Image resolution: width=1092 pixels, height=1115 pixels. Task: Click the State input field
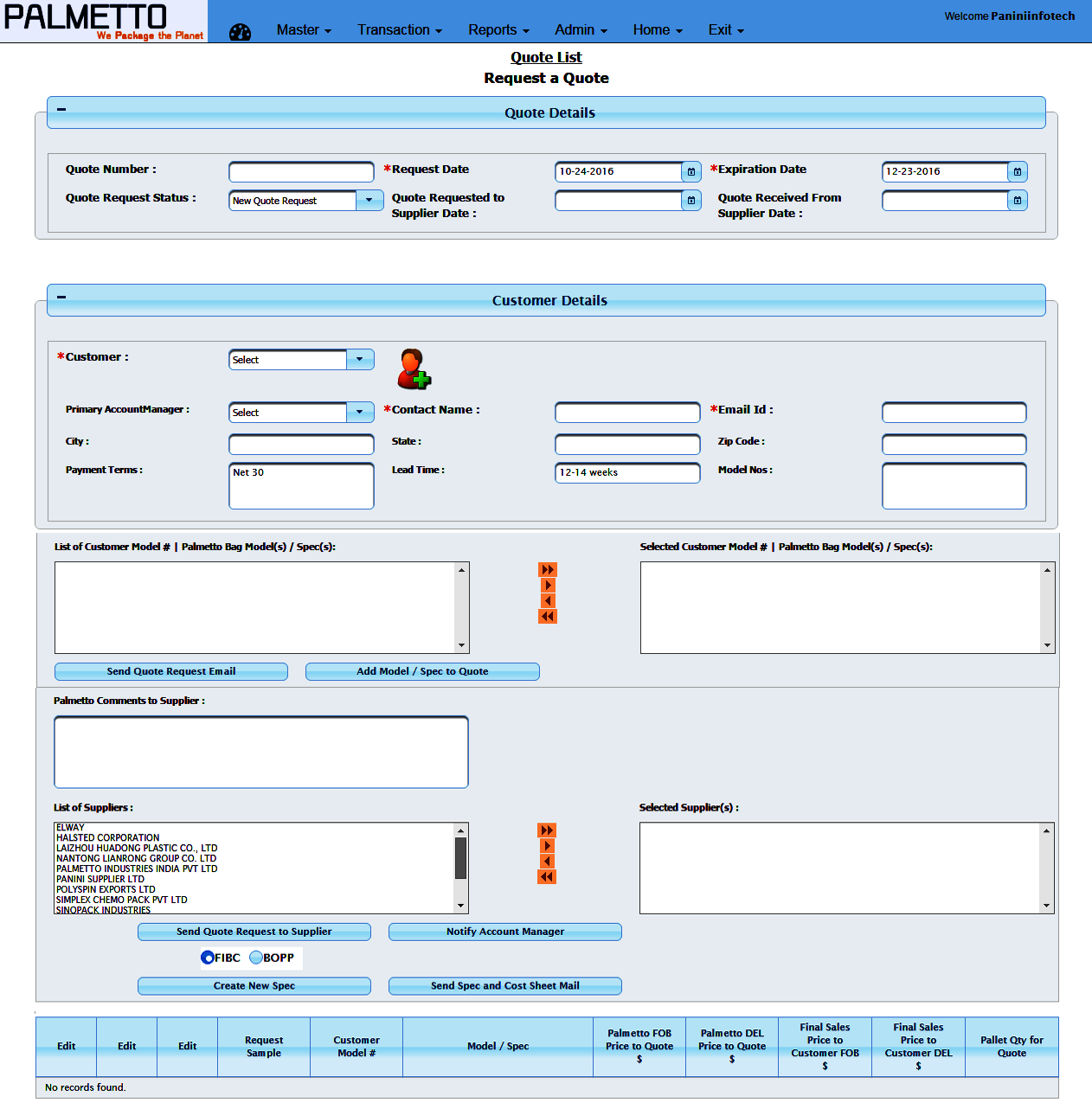click(627, 445)
